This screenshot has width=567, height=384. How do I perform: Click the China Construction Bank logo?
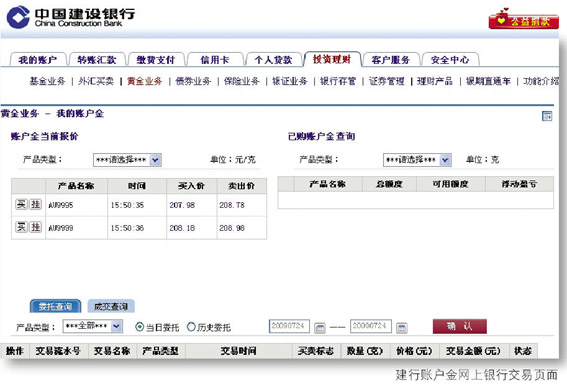71,17
